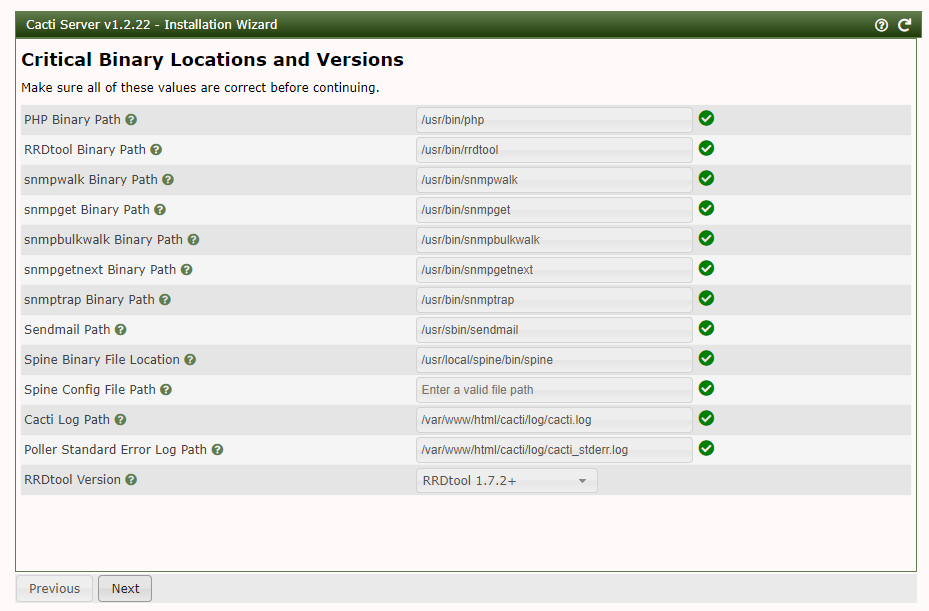Click green checkmark beside snmpwalk path
The height and width of the screenshot is (611, 929).
[706, 178]
